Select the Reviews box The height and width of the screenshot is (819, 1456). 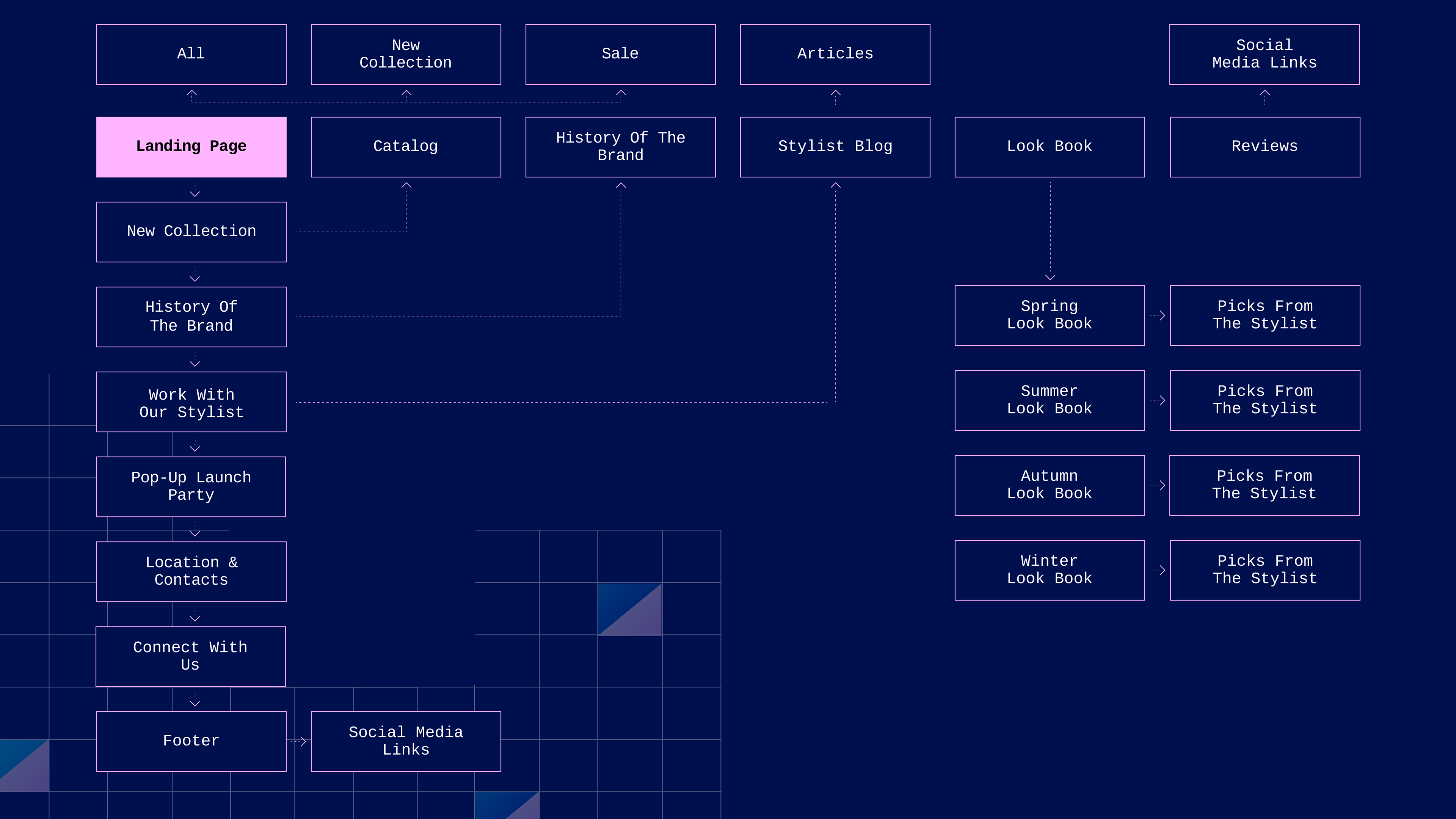(1265, 146)
